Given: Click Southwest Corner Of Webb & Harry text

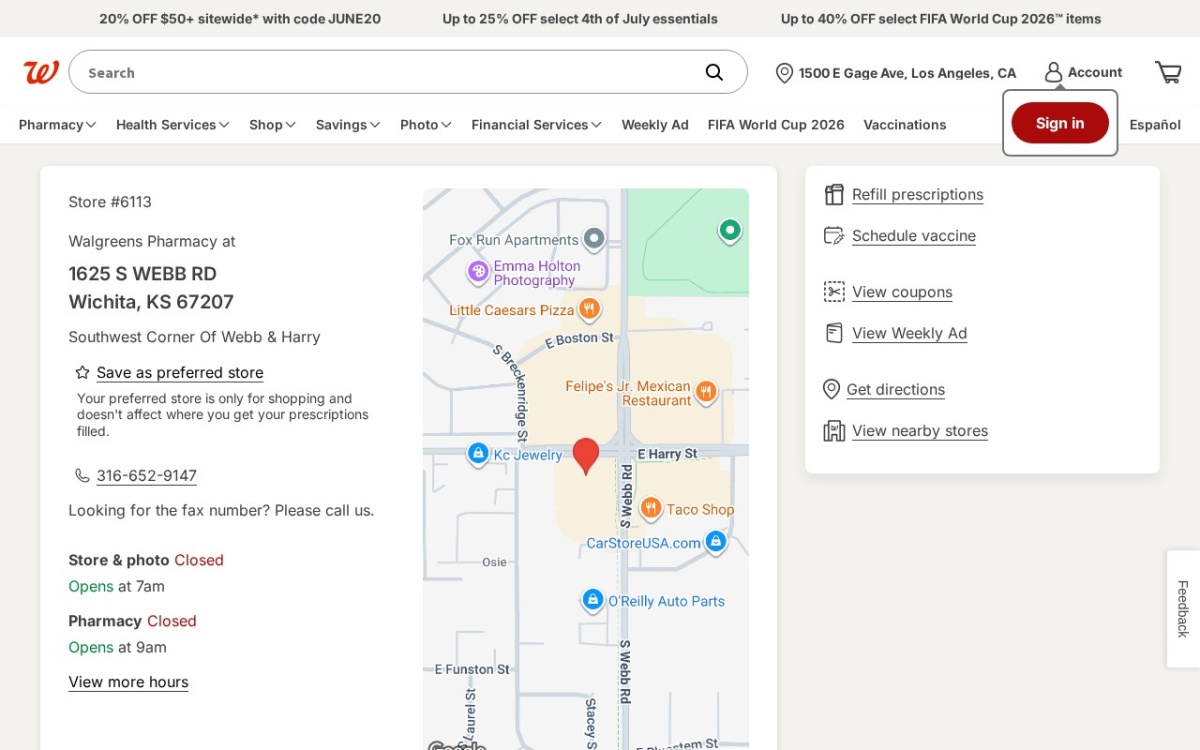Looking at the screenshot, I should point(194,337).
